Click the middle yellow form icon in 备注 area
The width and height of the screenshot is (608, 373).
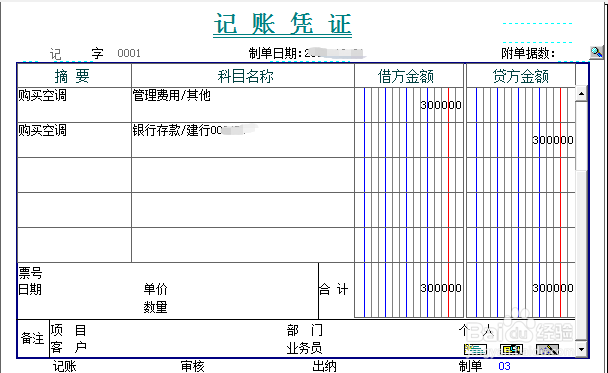pyautogui.click(x=511, y=349)
